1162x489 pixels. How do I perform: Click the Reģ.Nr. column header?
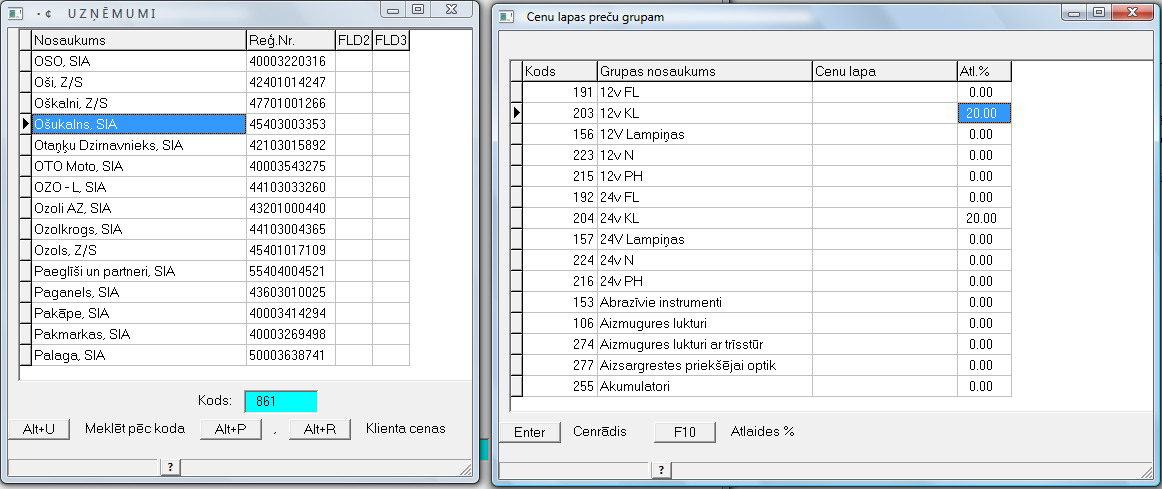290,40
